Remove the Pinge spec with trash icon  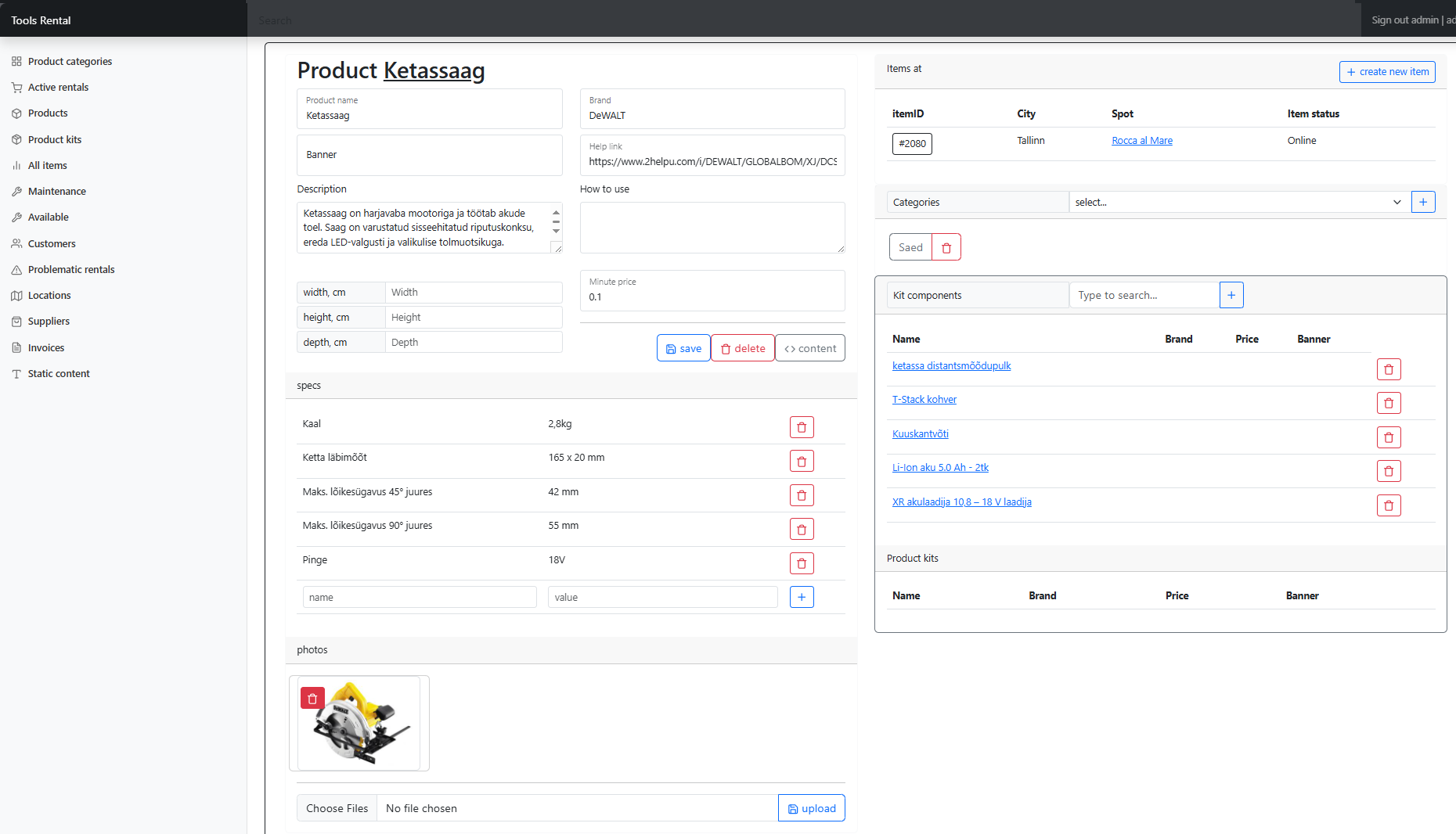802,563
